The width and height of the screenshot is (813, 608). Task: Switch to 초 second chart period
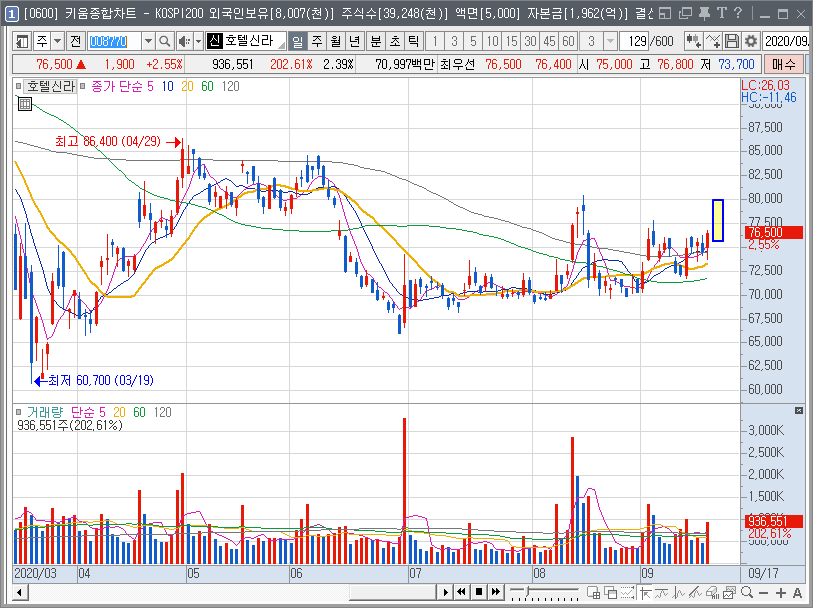(395, 40)
